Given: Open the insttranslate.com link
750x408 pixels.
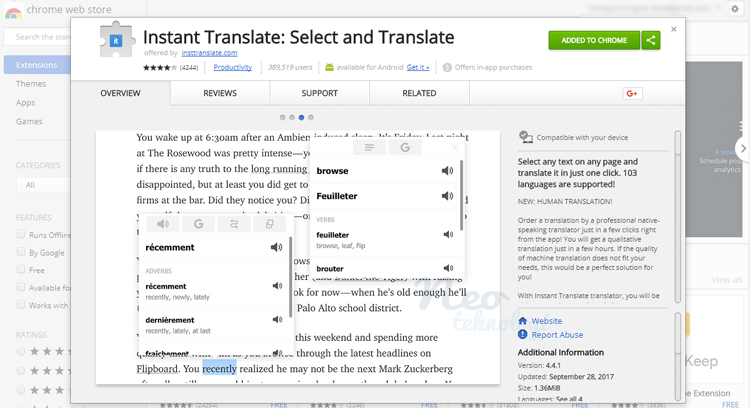Looking at the screenshot, I should [210, 53].
